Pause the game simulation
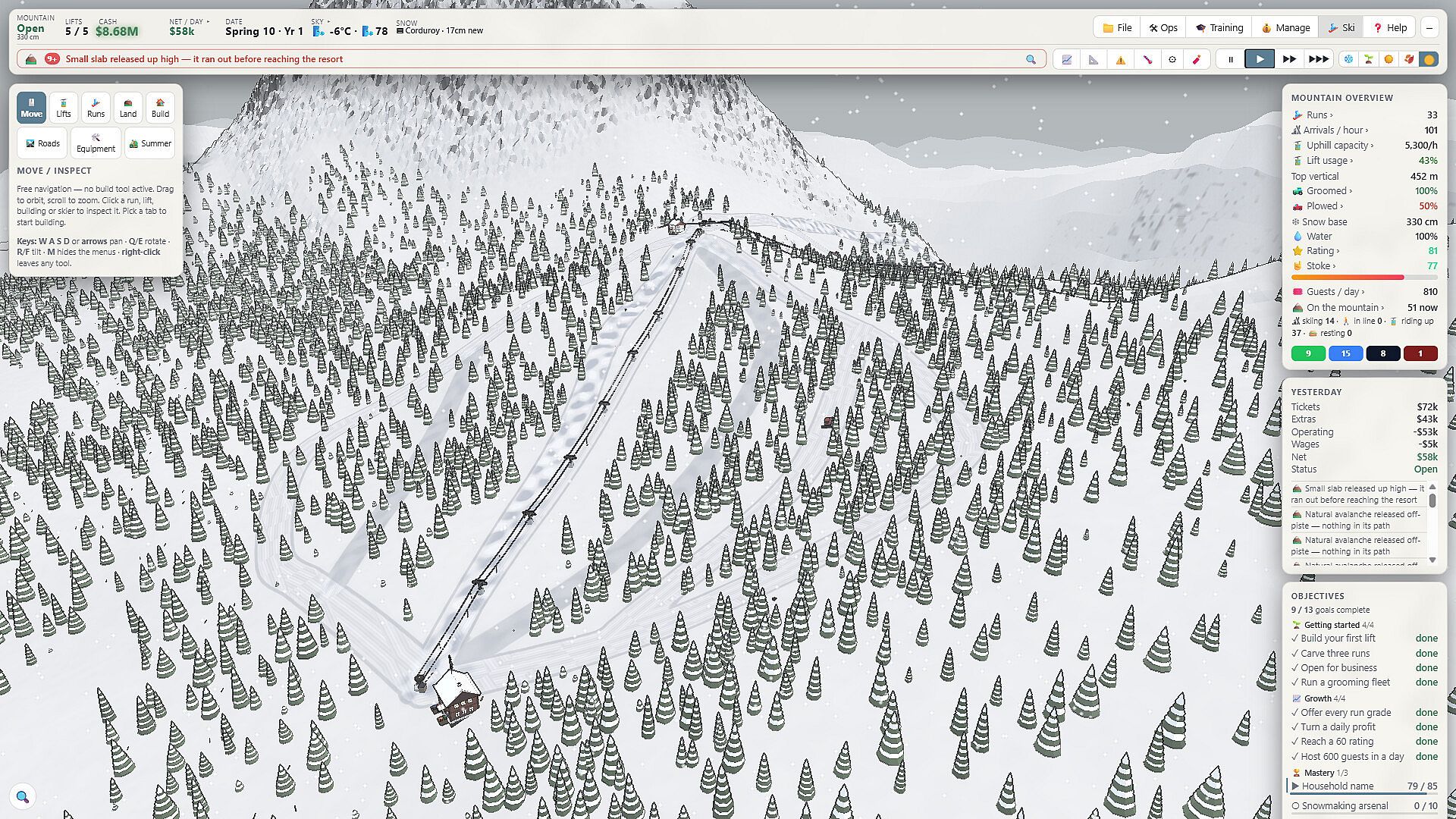 [x=1230, y=59]
